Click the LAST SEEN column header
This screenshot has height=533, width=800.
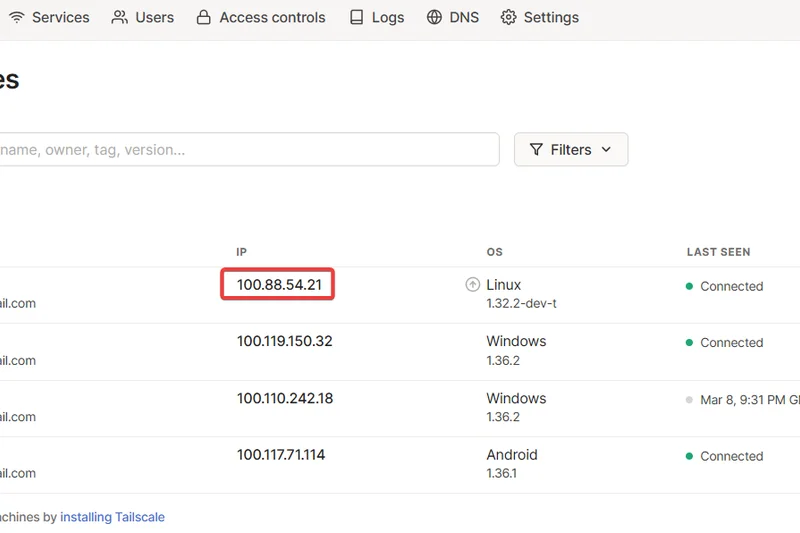[718, 252]
